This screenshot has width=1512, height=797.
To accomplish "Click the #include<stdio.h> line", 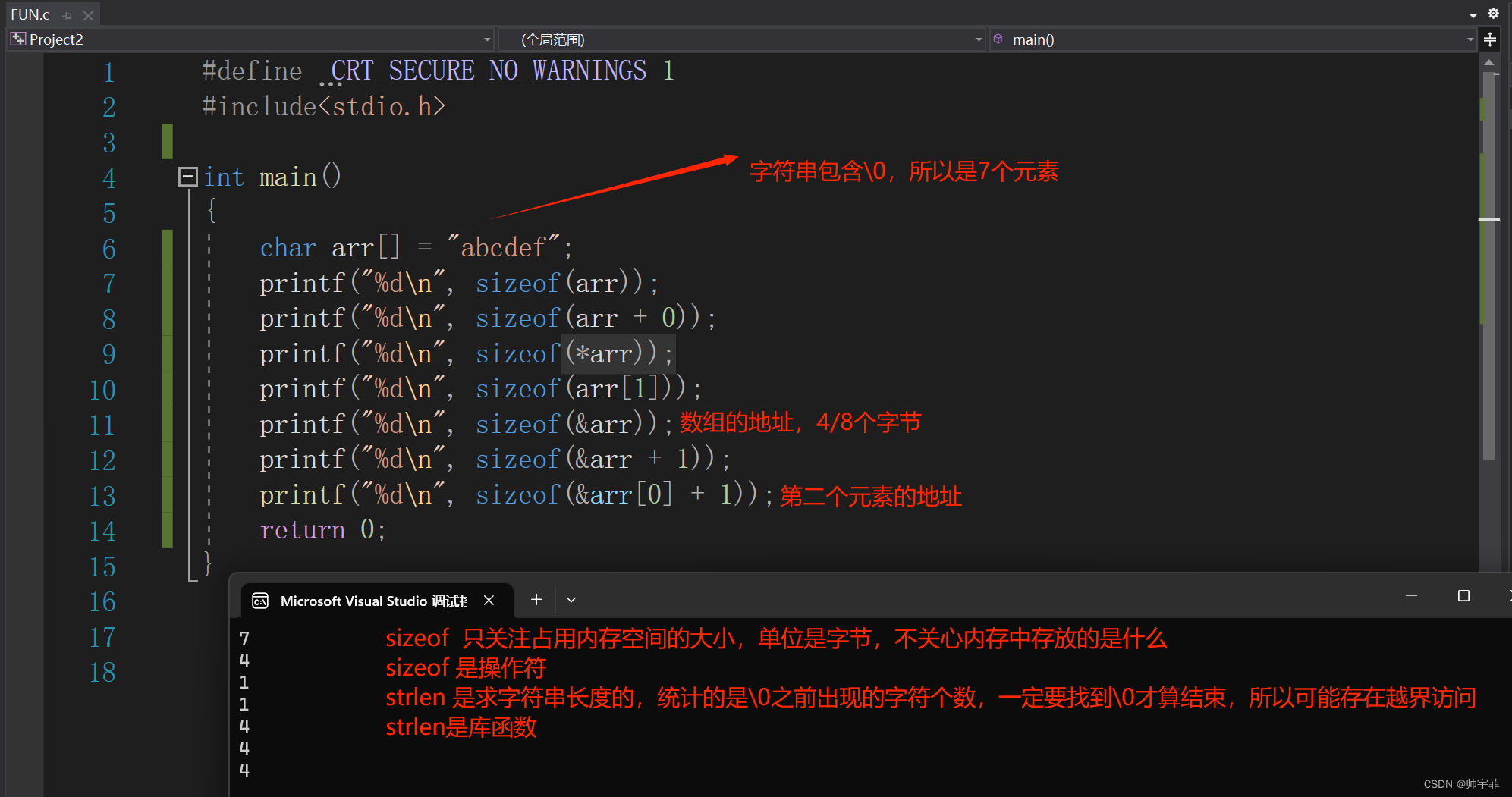I will coord(324,106).
